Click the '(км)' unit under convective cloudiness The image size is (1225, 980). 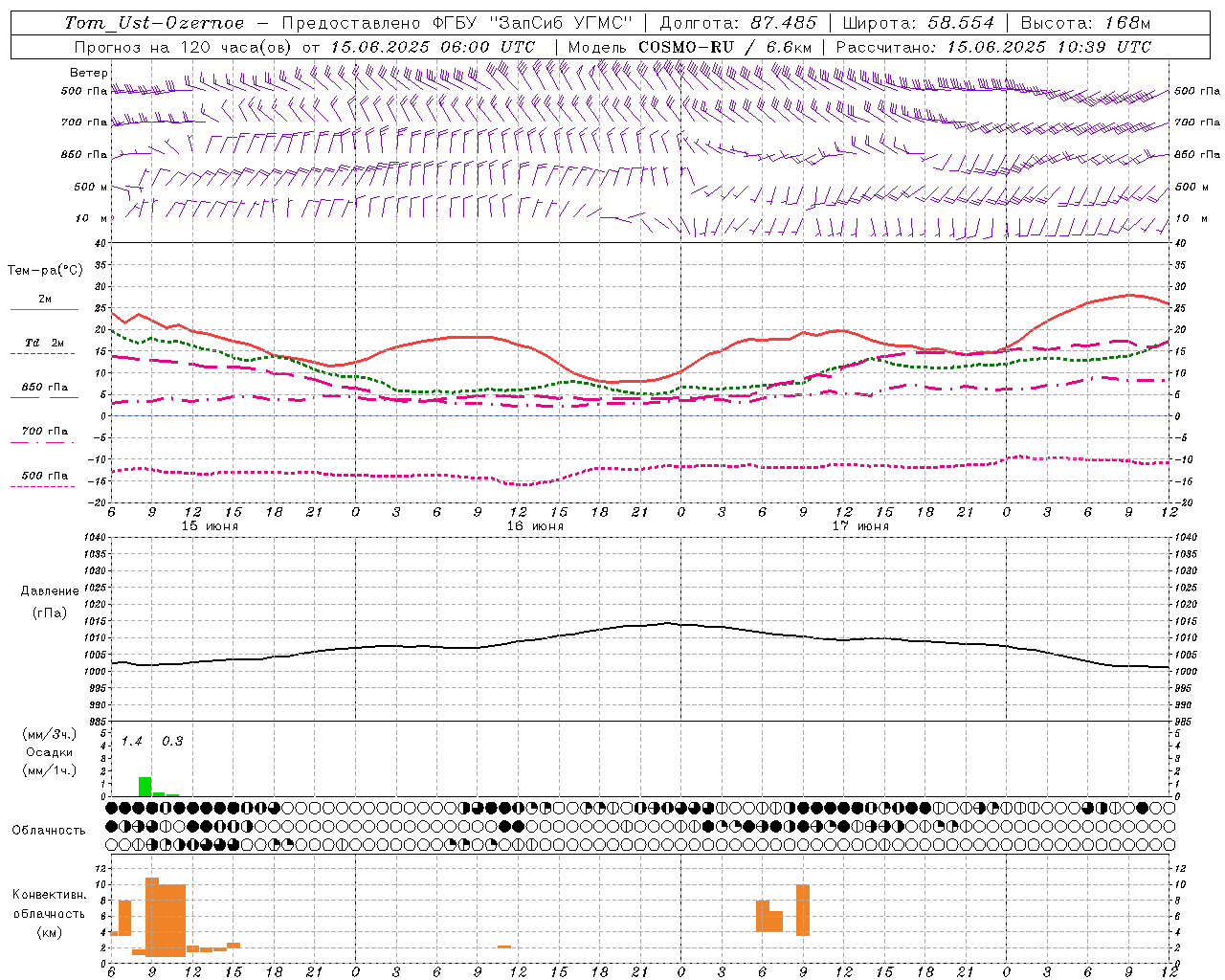point(49,931)
